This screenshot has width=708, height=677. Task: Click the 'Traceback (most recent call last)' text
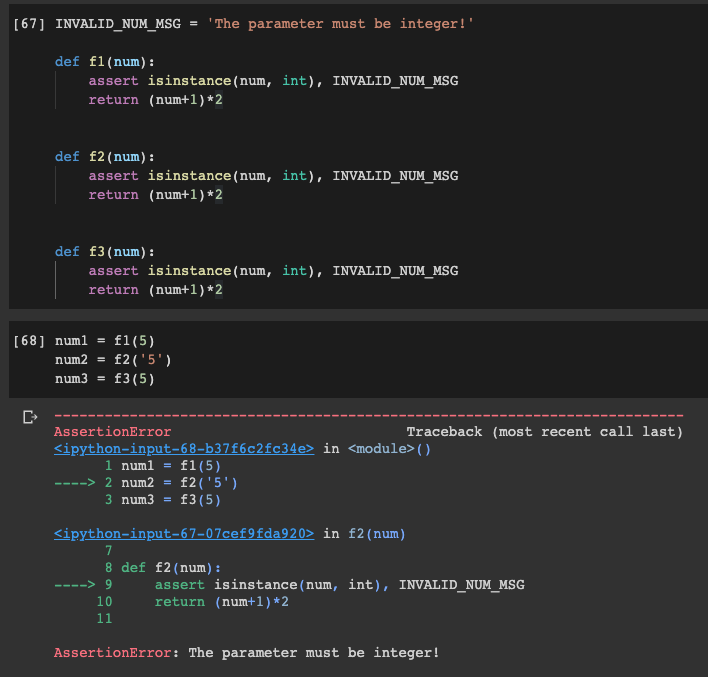point(544,432)
